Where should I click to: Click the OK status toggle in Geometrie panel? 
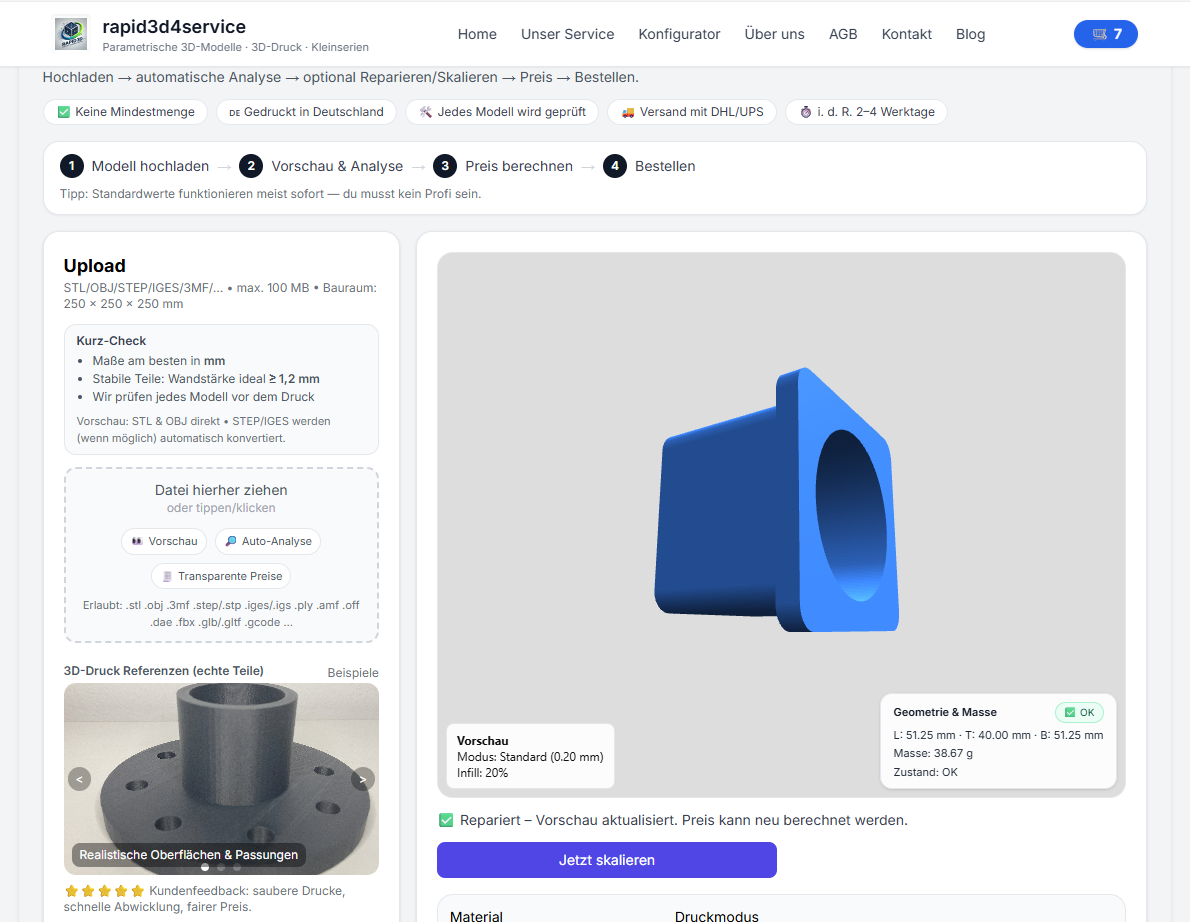(1079, 712)
